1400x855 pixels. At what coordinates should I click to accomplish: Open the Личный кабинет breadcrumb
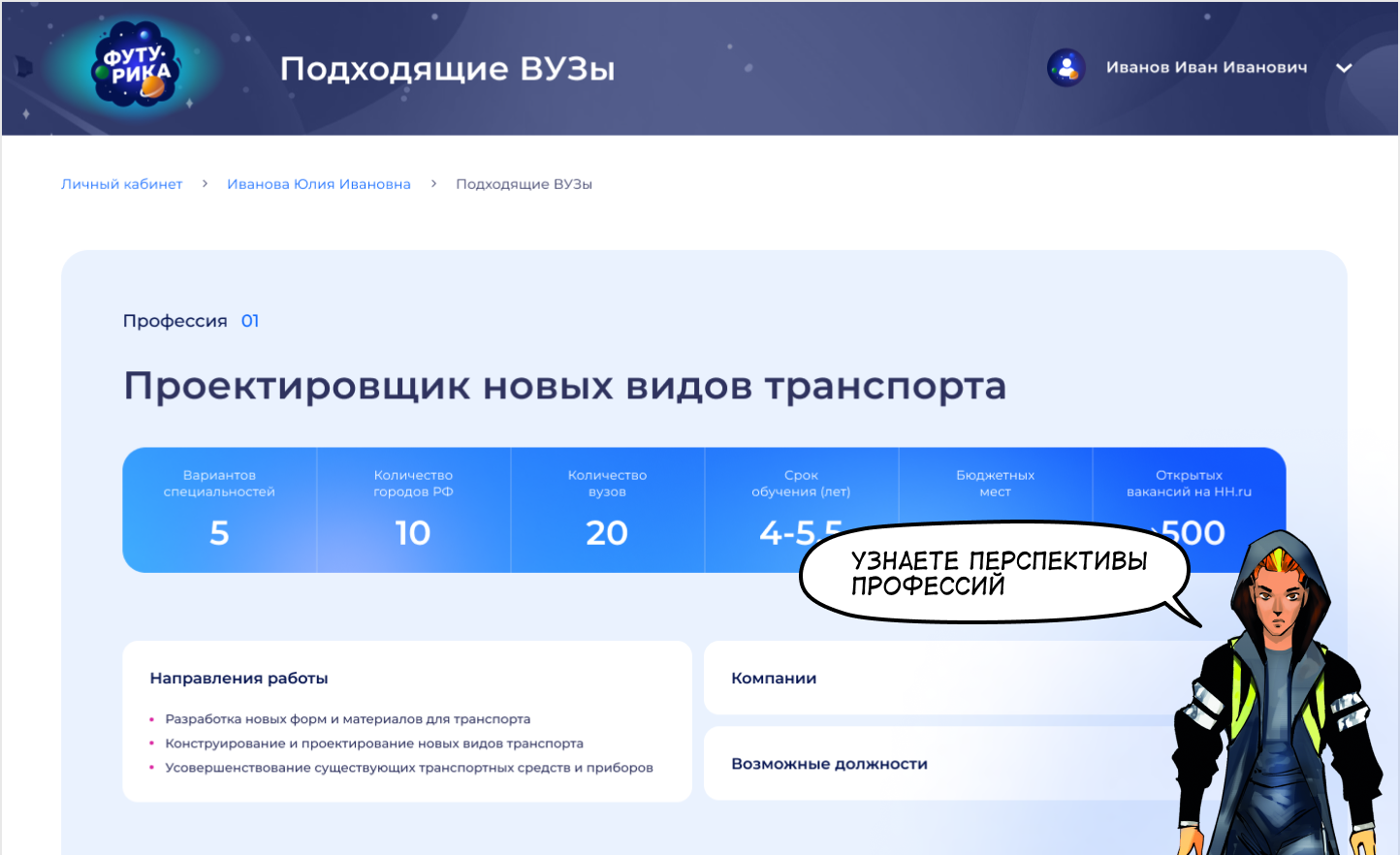[x=122, y=183]
